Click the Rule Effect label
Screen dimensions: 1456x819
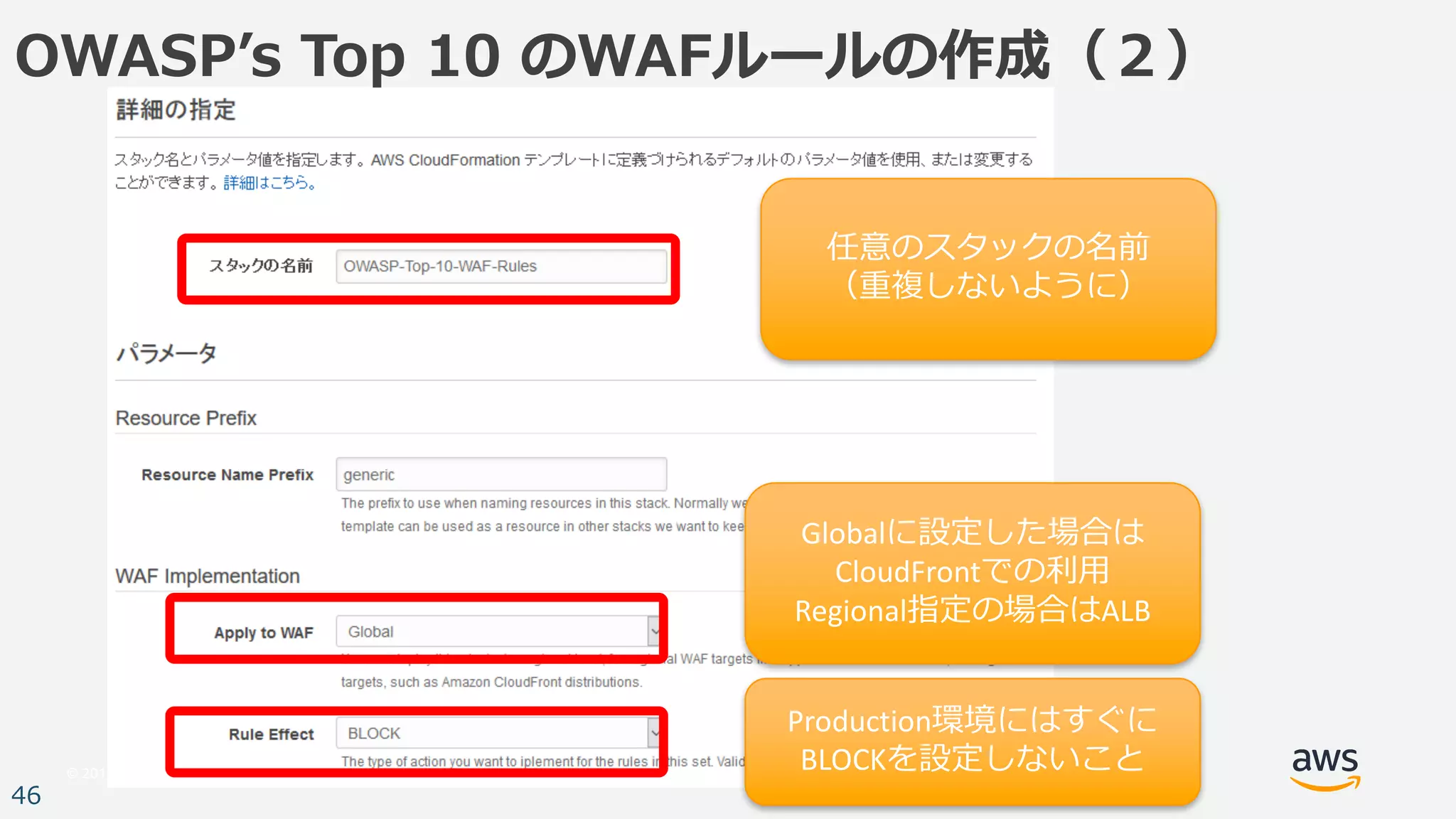(x=271, y=734)
